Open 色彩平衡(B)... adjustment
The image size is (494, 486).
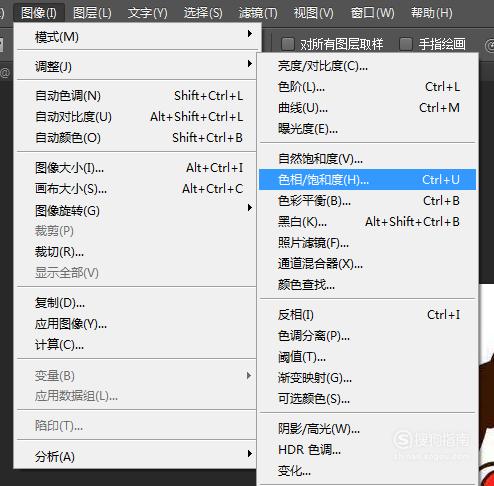(x=367, y=201)
